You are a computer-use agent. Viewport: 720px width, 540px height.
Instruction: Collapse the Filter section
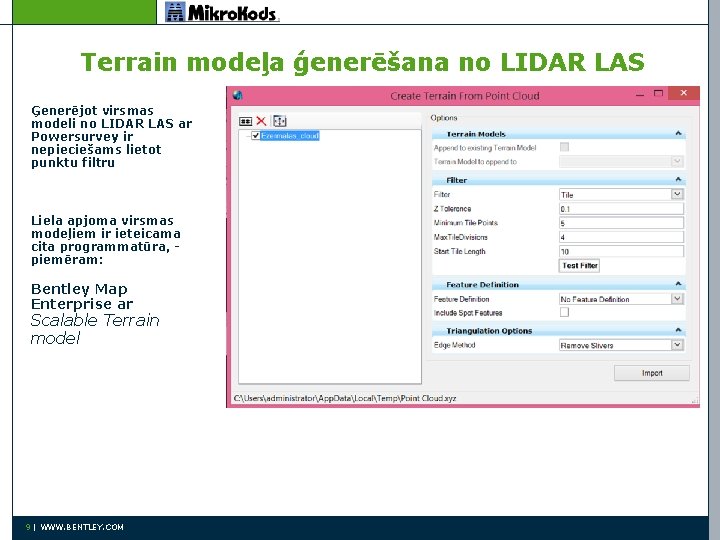tap(678, 180)
